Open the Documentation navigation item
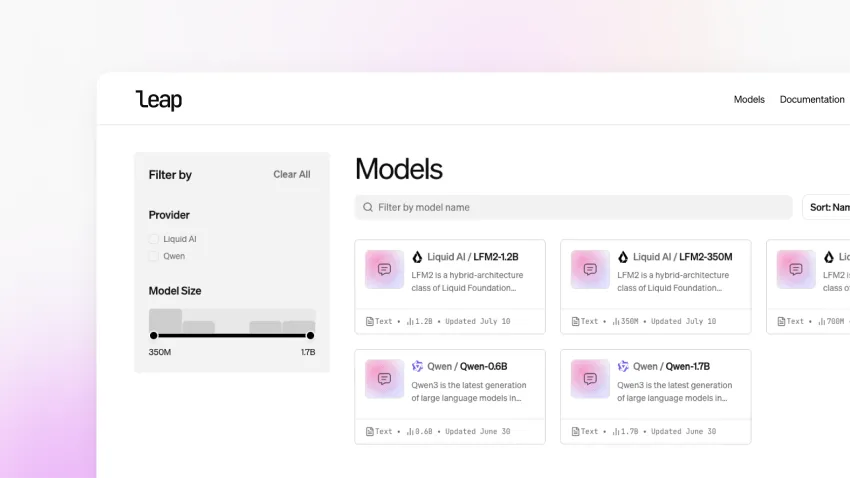Screen dimensions: 850x478 click(812, 100)
